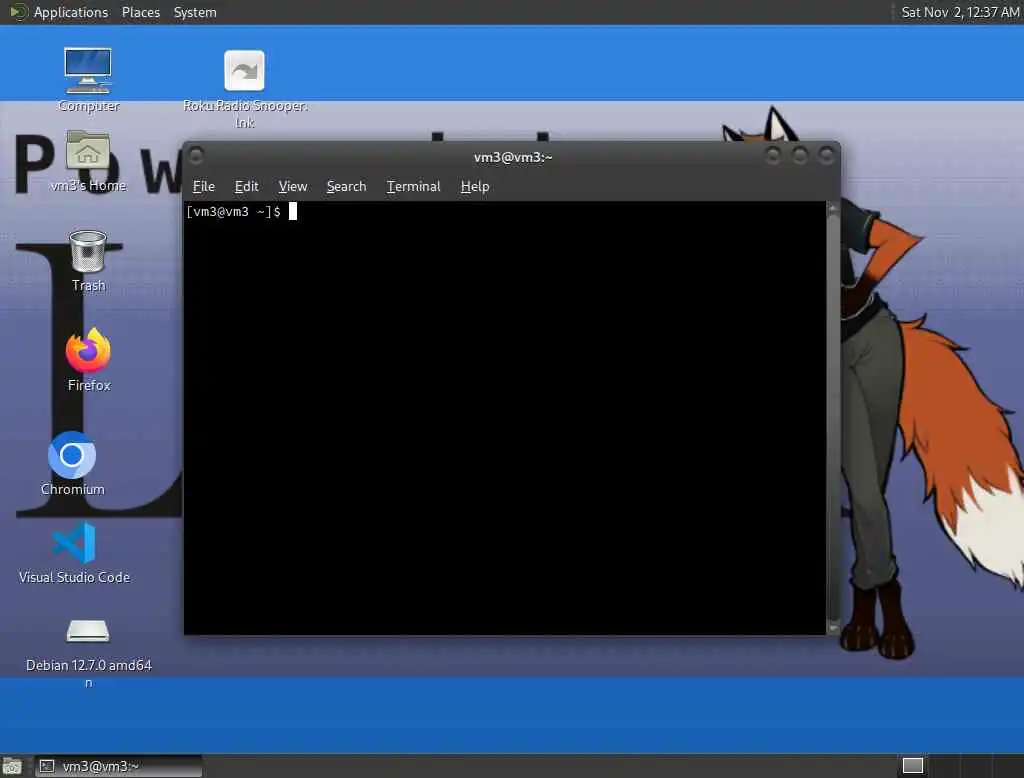
Task: Click the show desktop icon in bottom panel
Action: (12, 766)
